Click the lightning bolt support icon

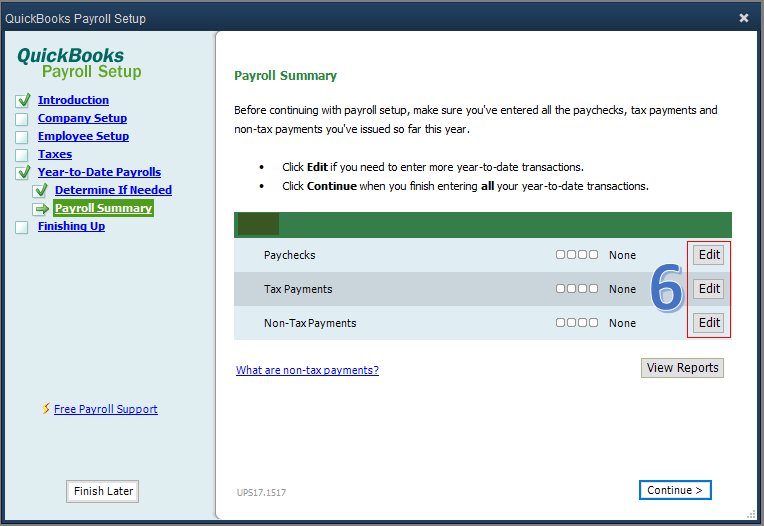coord(46,408)
